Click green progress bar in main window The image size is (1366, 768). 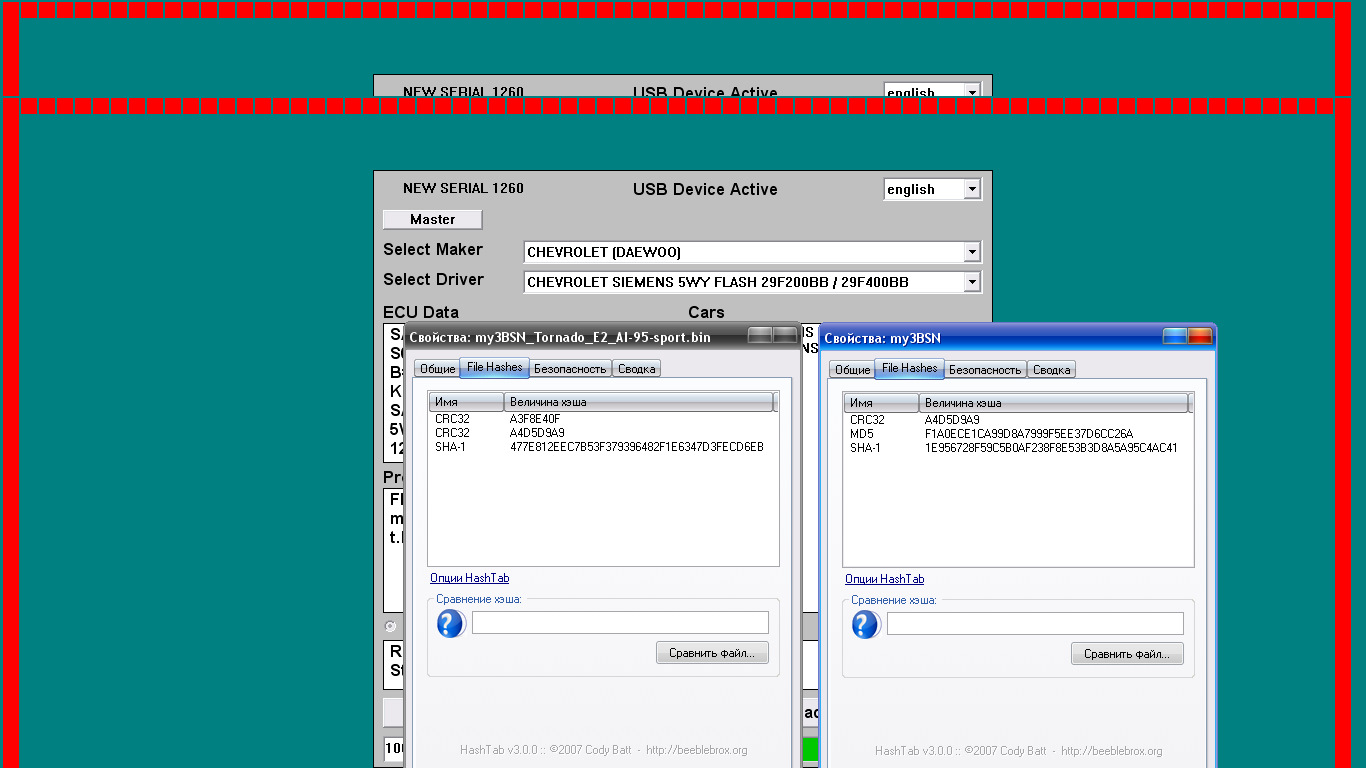pos(810,749)
